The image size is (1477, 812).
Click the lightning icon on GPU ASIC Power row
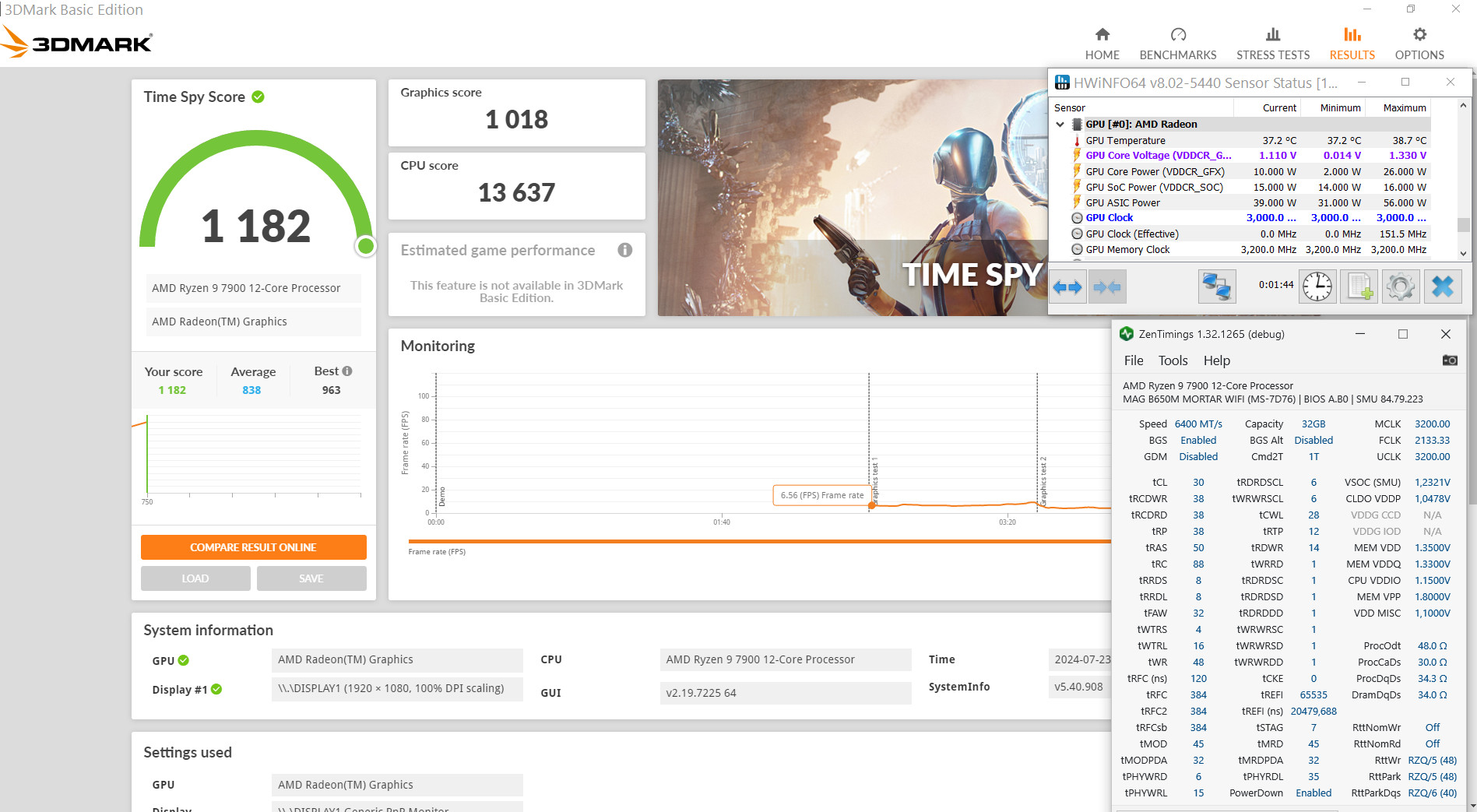tap(1078, 202)
